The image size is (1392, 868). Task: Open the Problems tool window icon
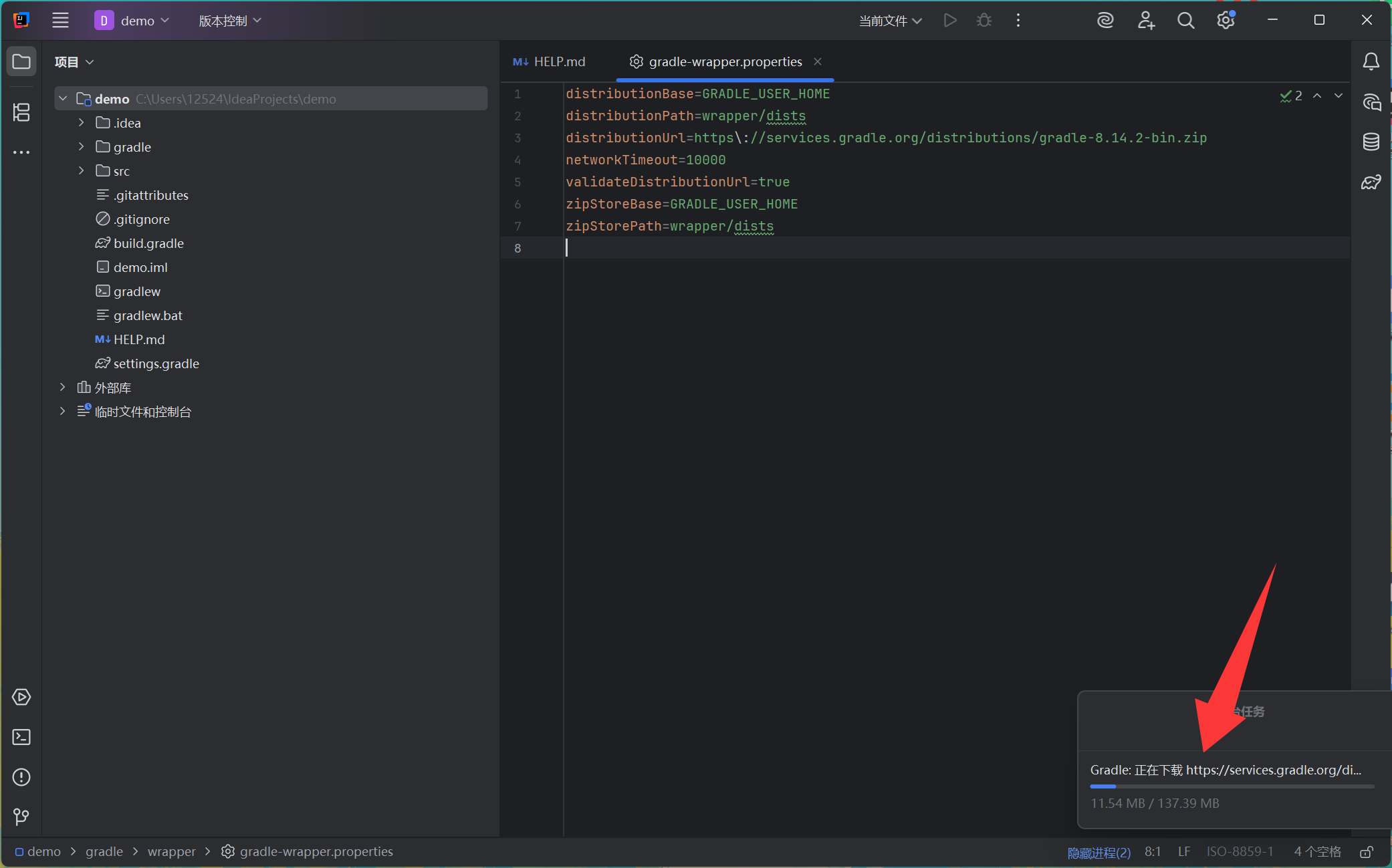coord(21,777)
